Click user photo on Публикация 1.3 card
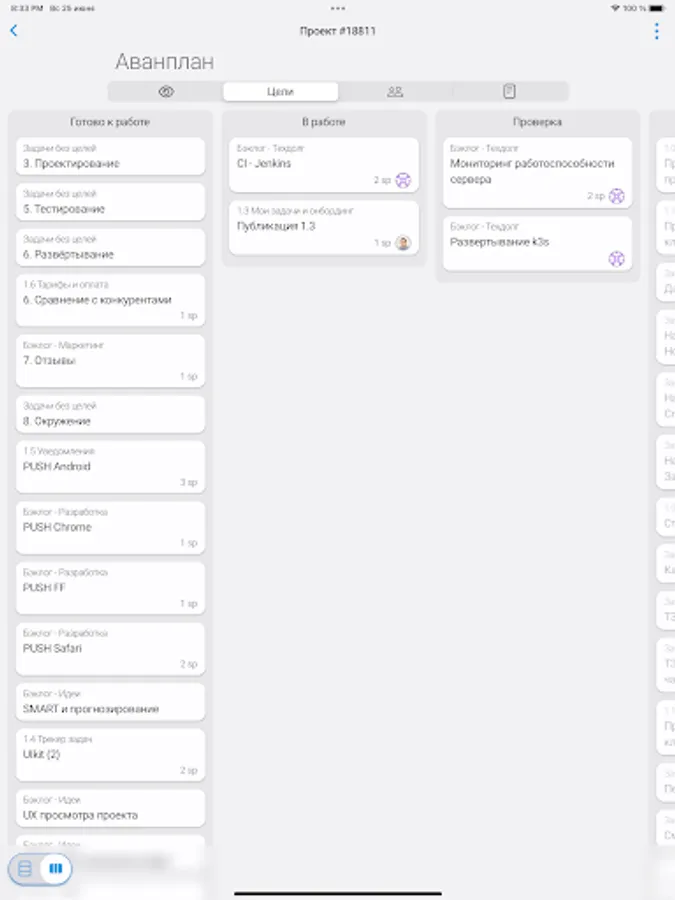 click(403, 243)
